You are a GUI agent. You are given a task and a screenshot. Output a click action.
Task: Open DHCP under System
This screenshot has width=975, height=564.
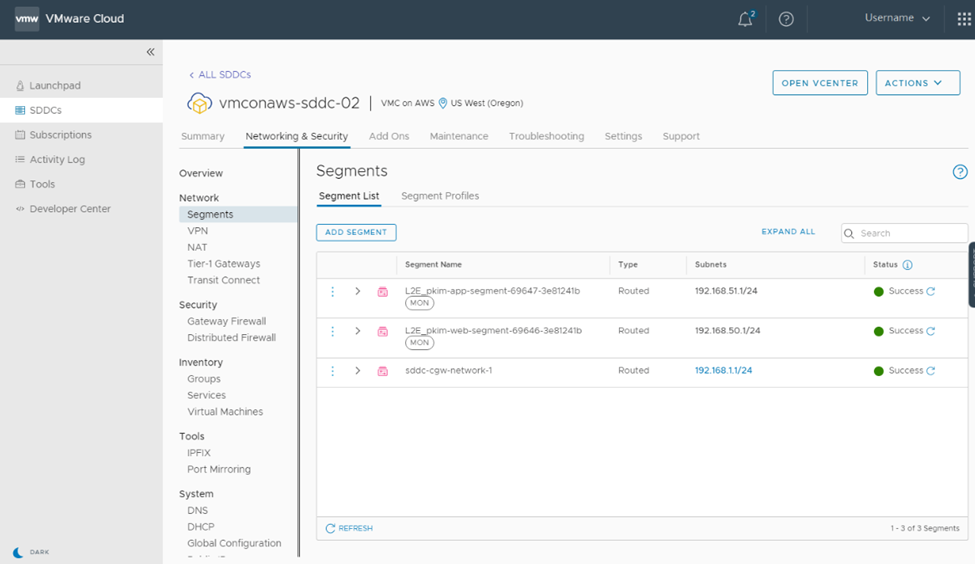point(201,527)
